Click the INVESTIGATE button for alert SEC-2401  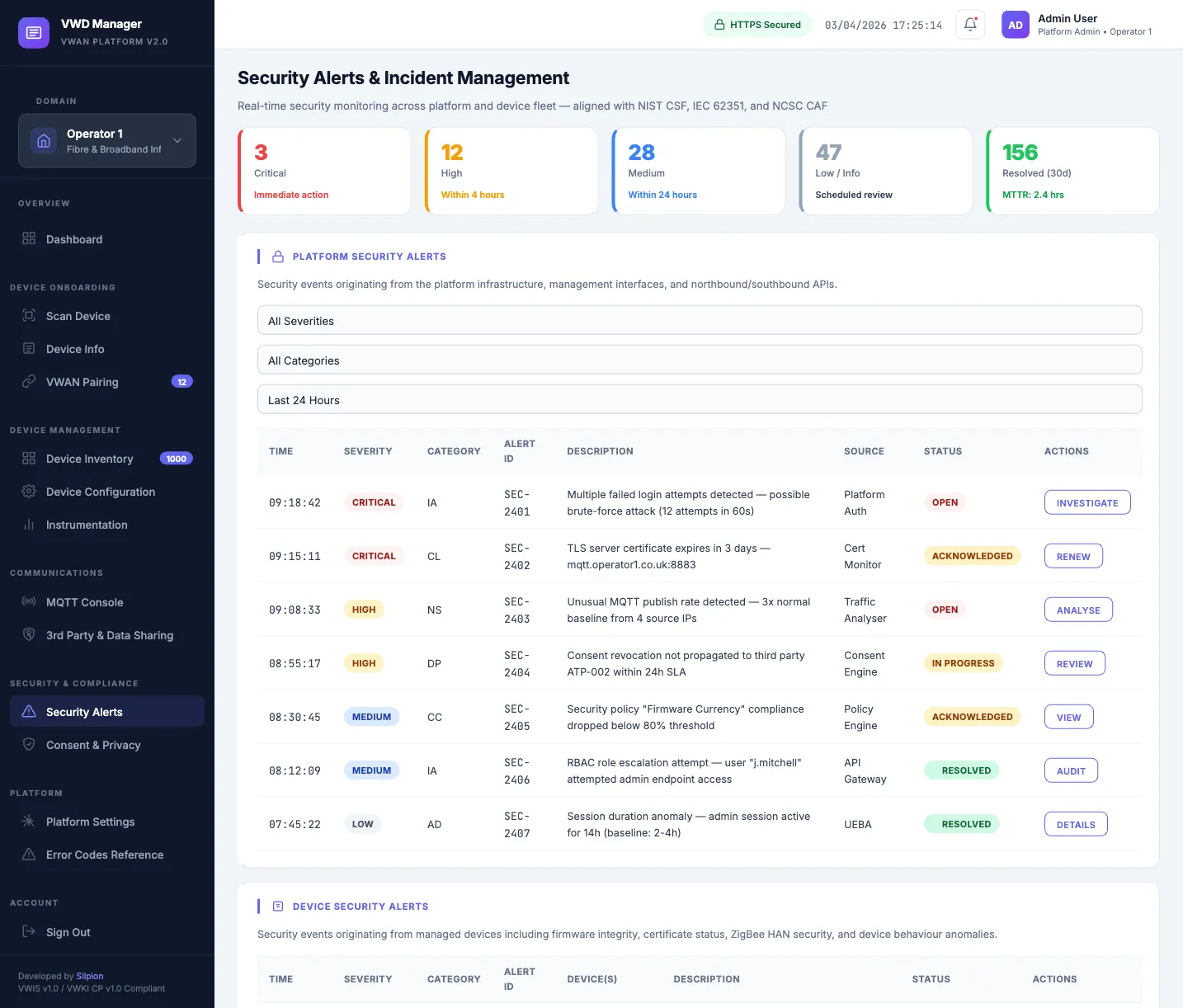[x=1087, y=502]
